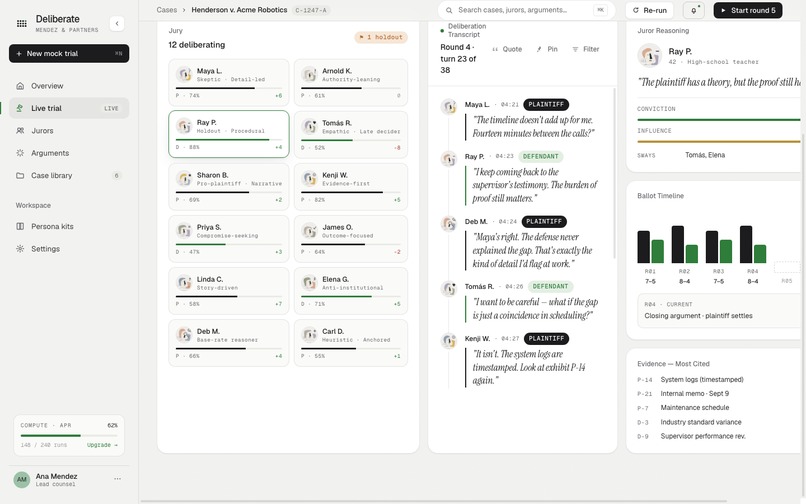Select R03 ballot bars in timeline
The image size is (806, 504).
coord(719,247)
